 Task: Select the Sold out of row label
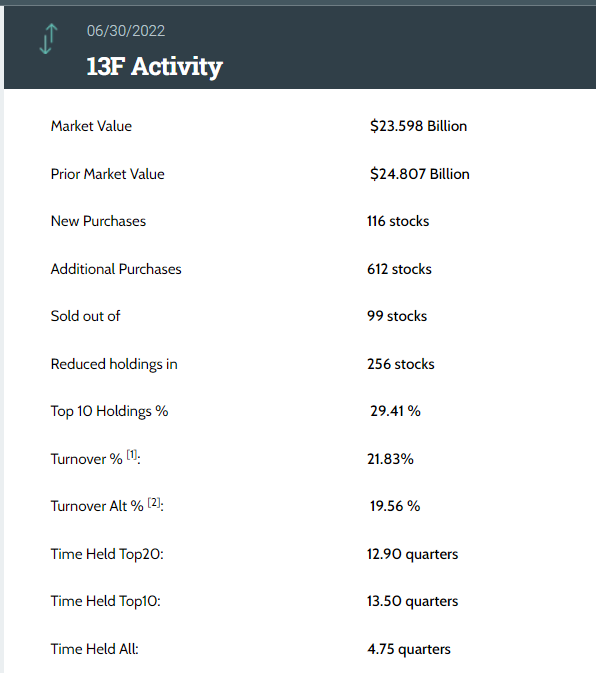tap(85, 316)
